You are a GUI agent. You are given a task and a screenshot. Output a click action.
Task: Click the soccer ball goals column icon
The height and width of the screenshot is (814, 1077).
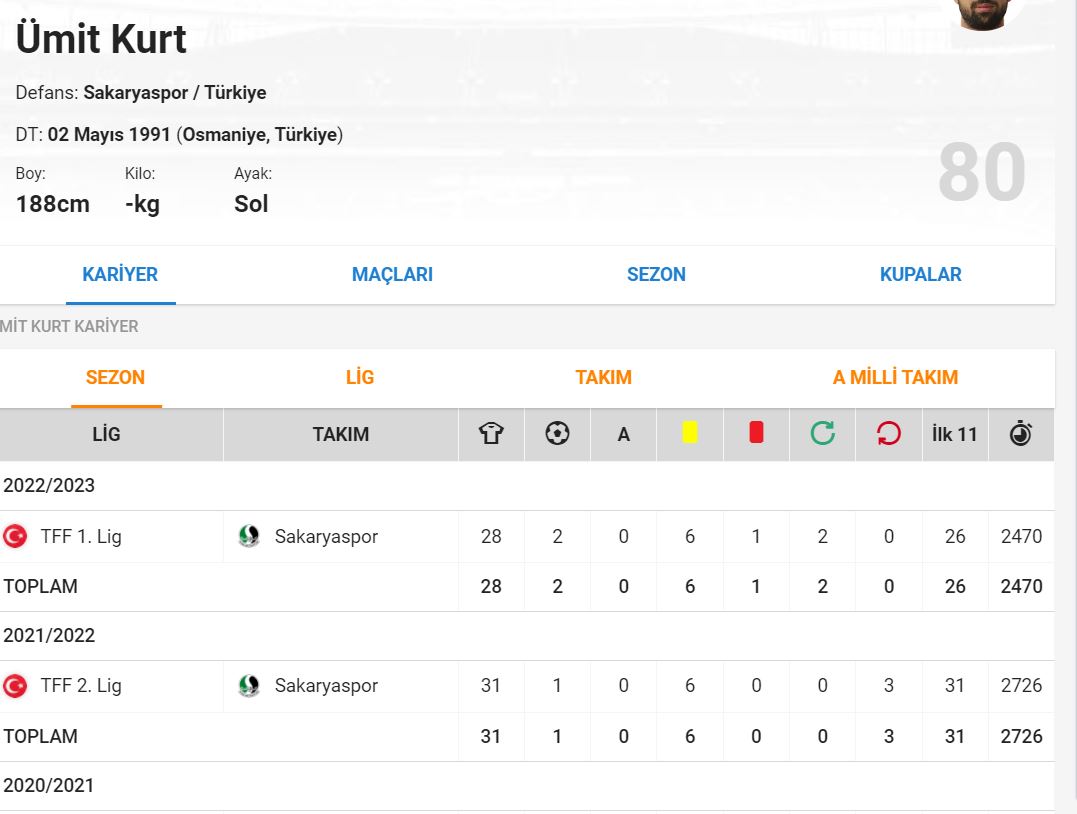(557, 434)
